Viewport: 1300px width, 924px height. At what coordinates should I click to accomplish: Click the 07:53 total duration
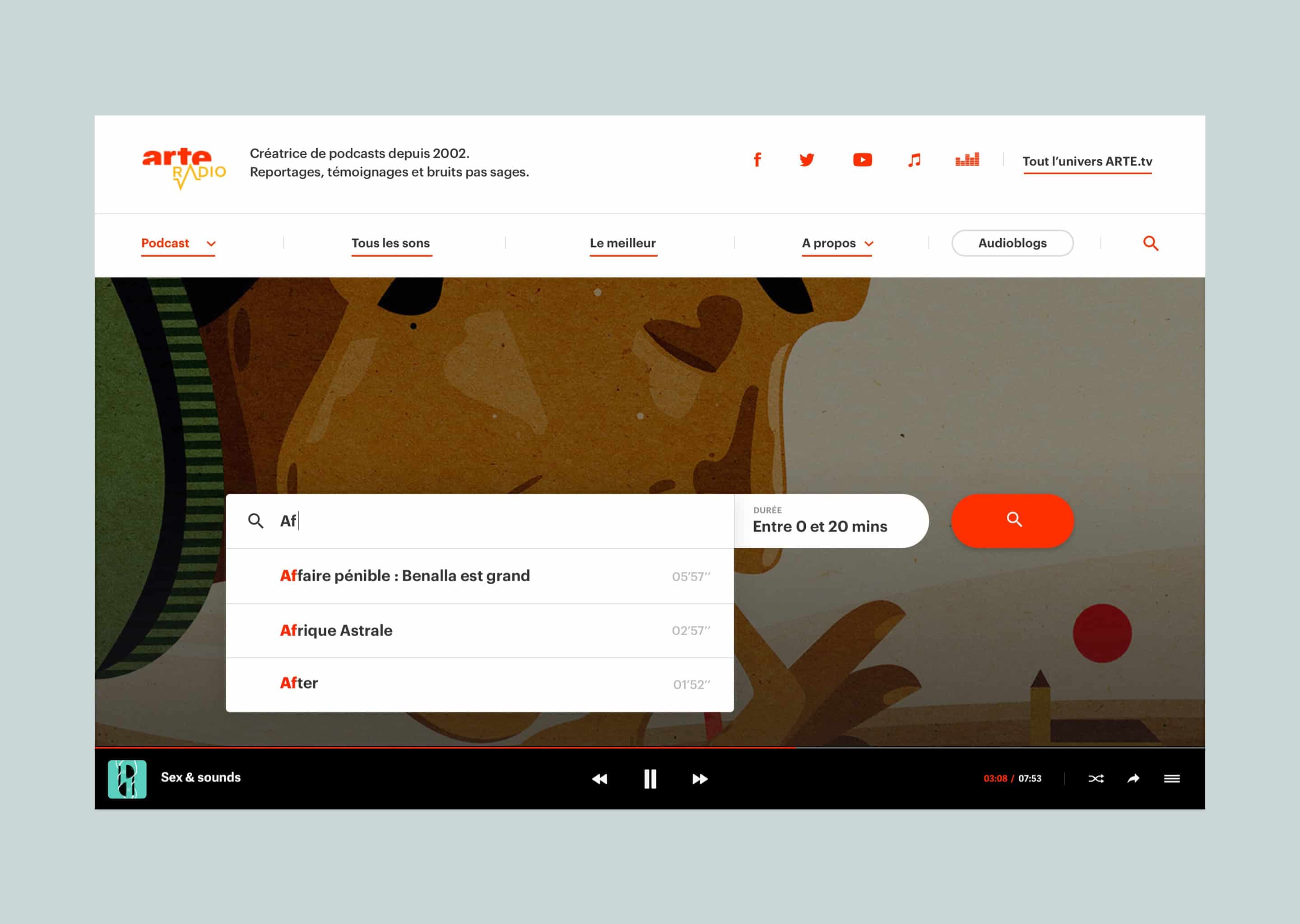coord(1030,778)
